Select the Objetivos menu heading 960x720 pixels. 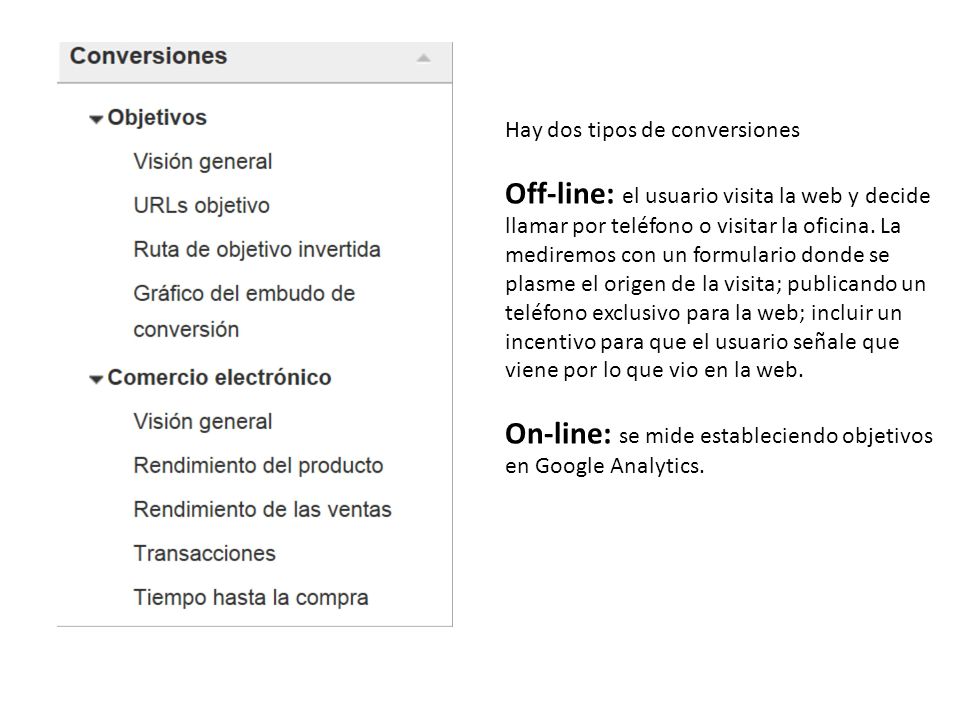(x=157, y=118)
